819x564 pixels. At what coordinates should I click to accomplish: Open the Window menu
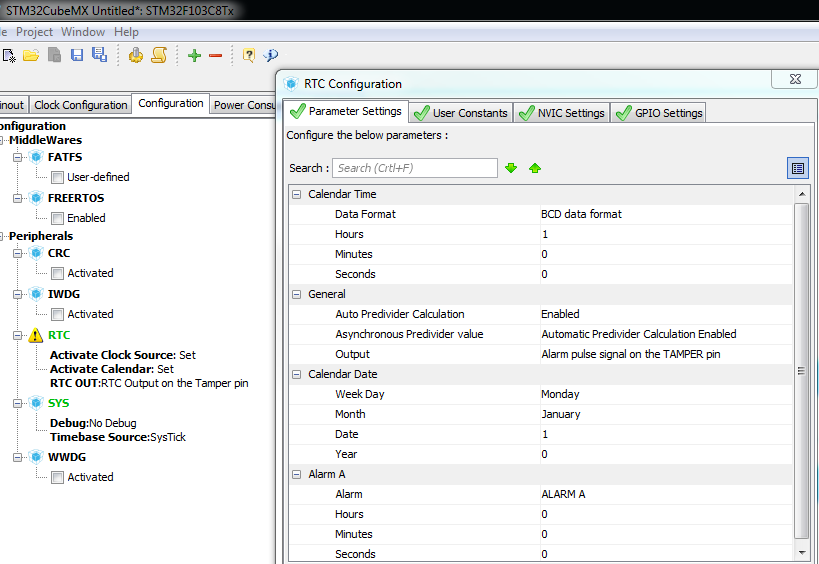[x=83, y=32]
